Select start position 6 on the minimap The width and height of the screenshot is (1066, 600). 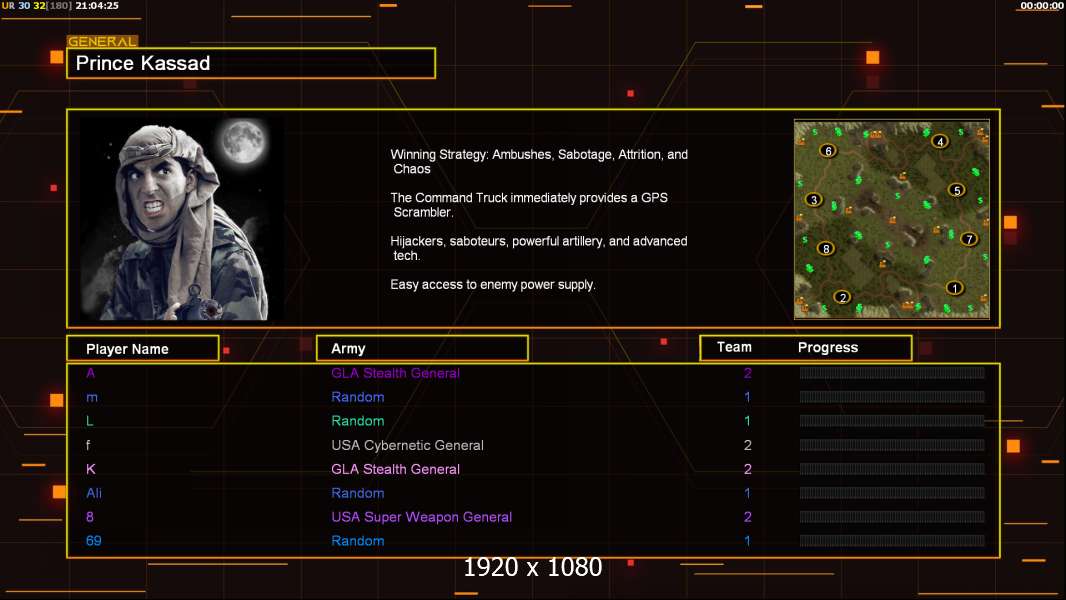point(828,151)
